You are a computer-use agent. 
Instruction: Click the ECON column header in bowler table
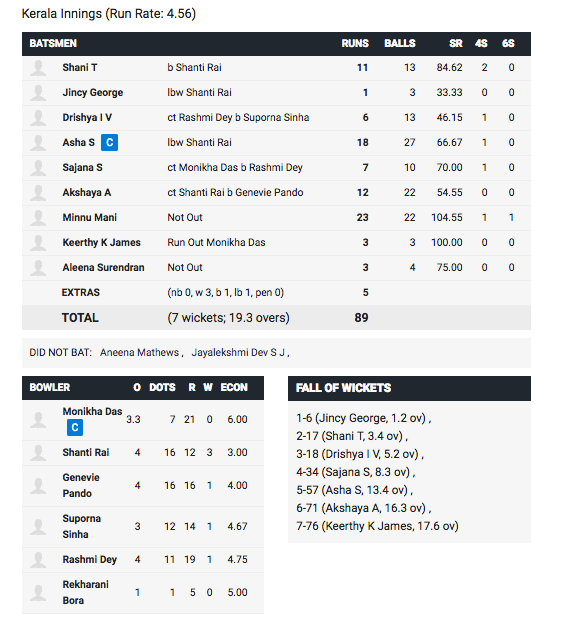click(x=234, y=388)
